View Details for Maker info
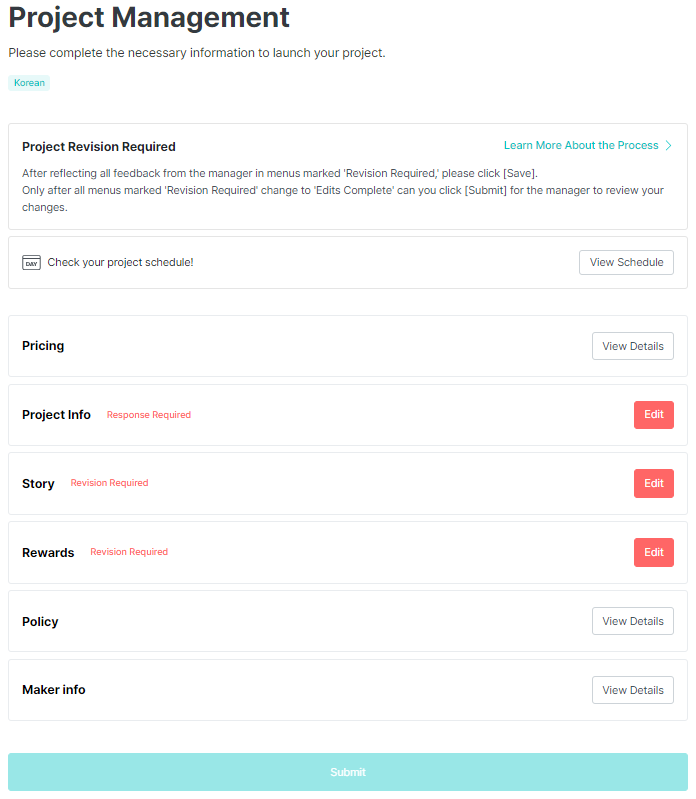 point(633,690)
